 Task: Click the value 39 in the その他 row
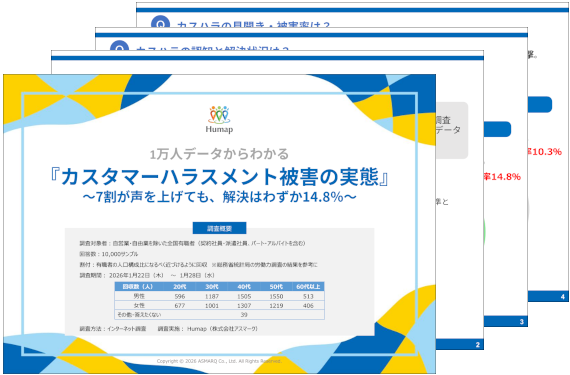tap(244, 315)
